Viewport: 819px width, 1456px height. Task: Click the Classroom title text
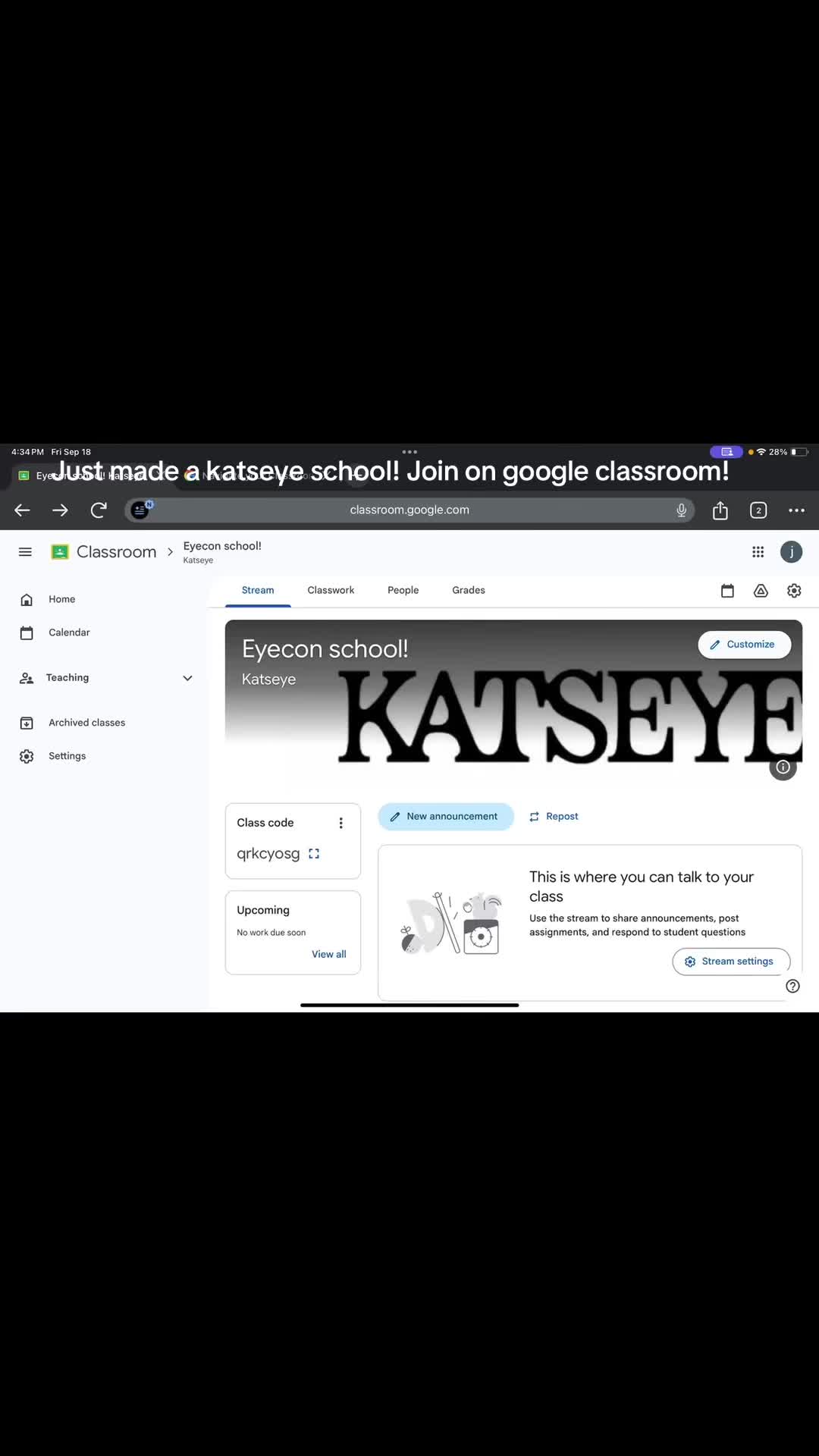click(x=117, y=552)
